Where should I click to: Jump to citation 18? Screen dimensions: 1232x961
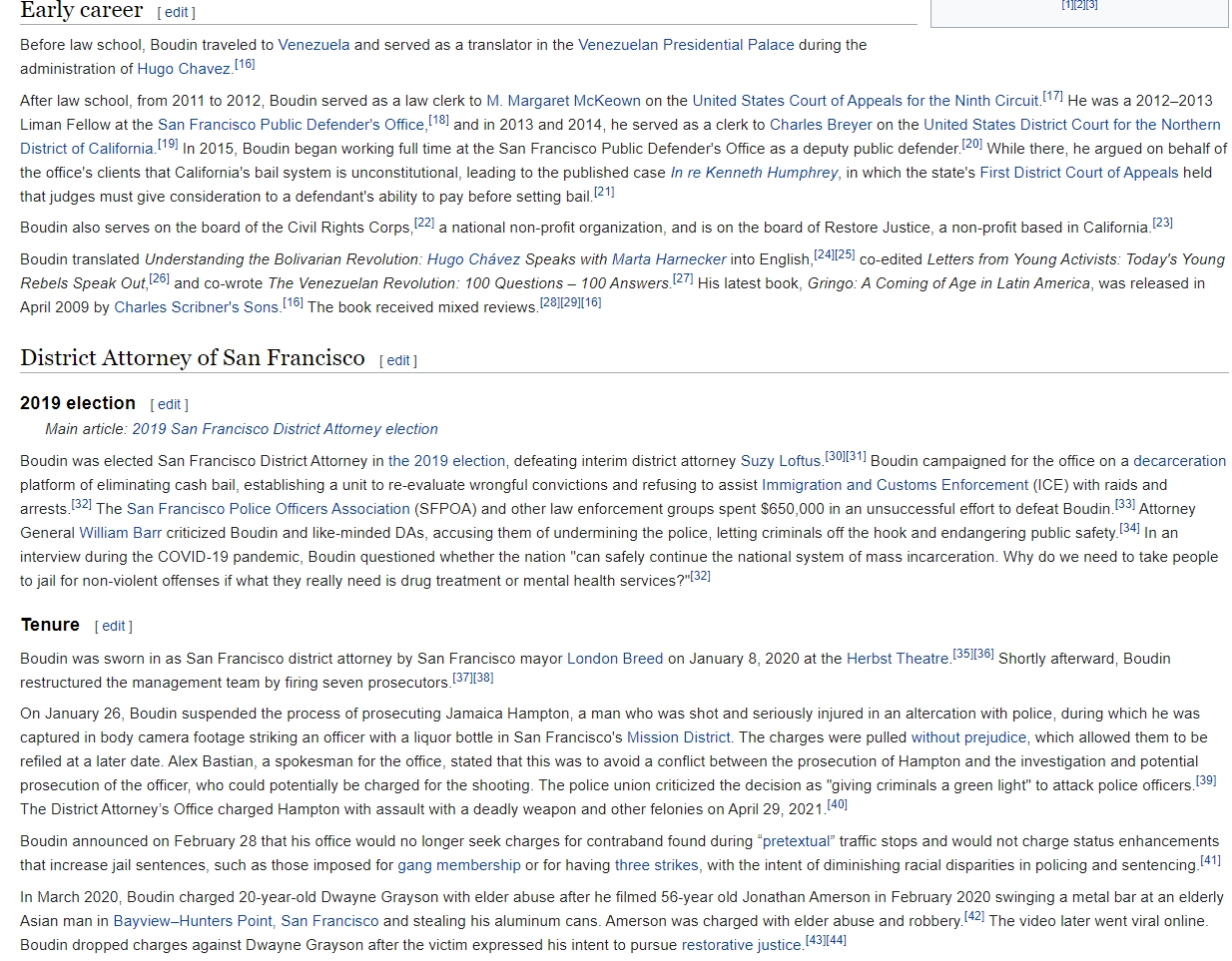pyautogui.click(x=438, y=121)
